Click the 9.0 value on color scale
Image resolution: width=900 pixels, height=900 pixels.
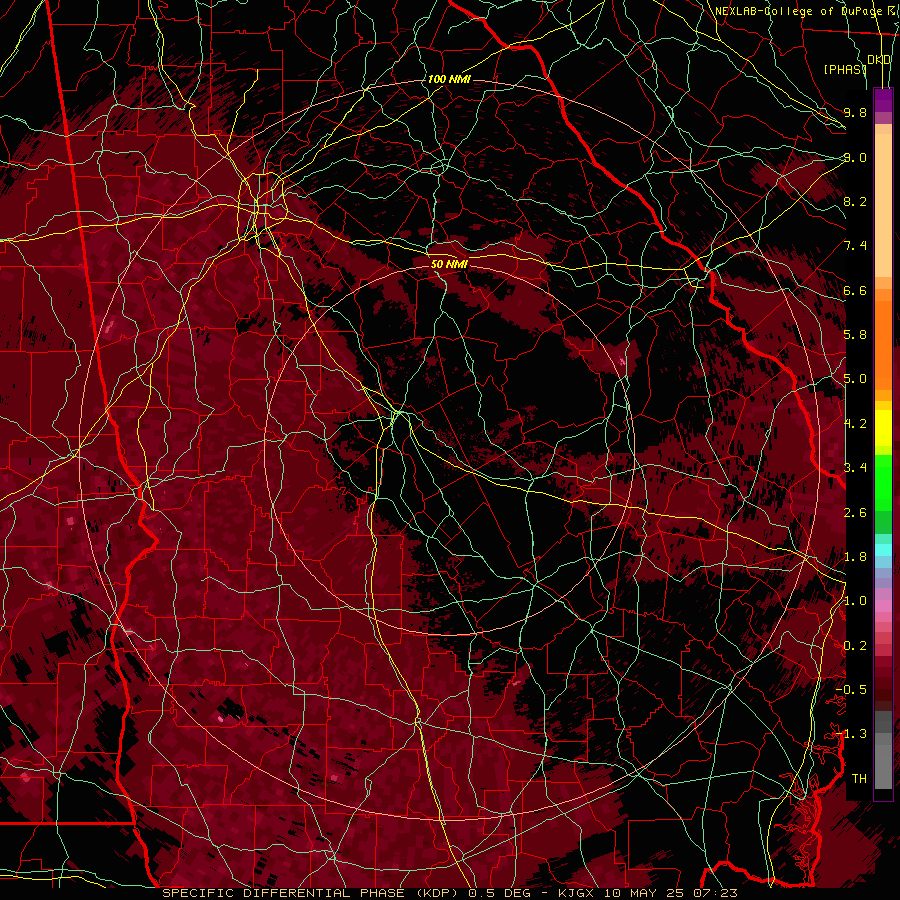[855, 157]
